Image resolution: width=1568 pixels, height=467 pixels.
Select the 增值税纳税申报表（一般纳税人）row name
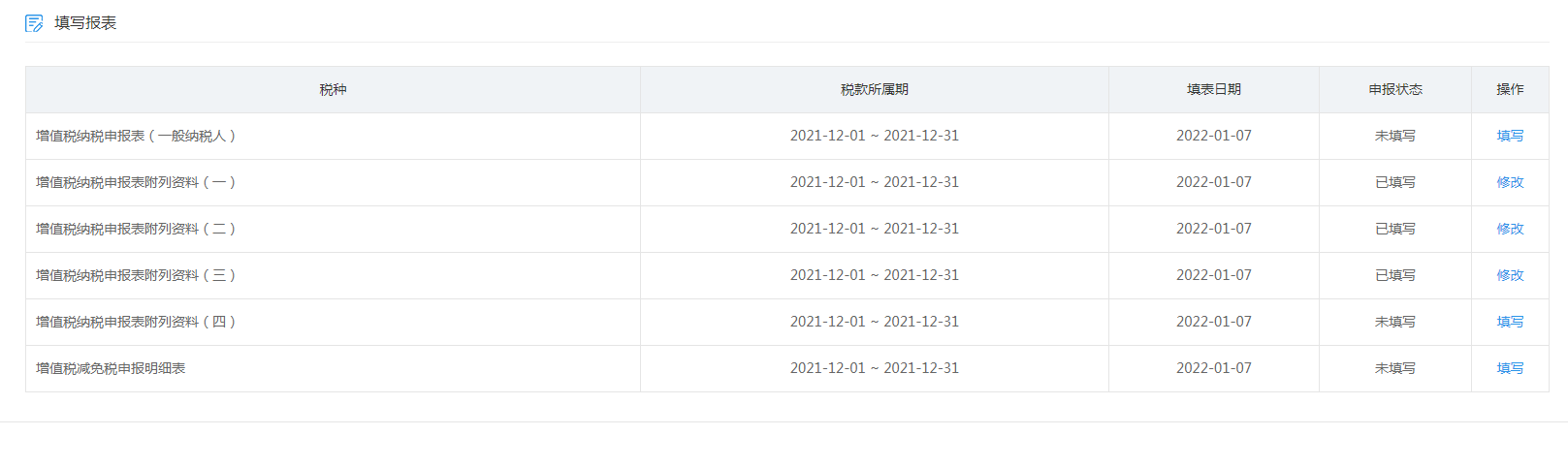pyautogui.click(x=137, y=136)
